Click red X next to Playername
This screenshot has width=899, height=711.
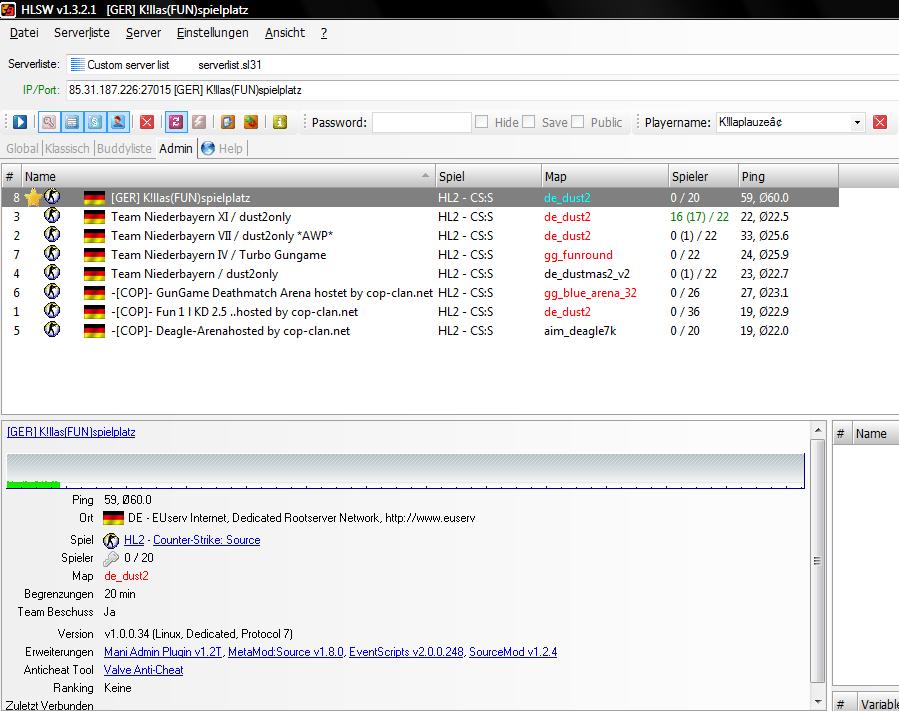click(880, 122)
